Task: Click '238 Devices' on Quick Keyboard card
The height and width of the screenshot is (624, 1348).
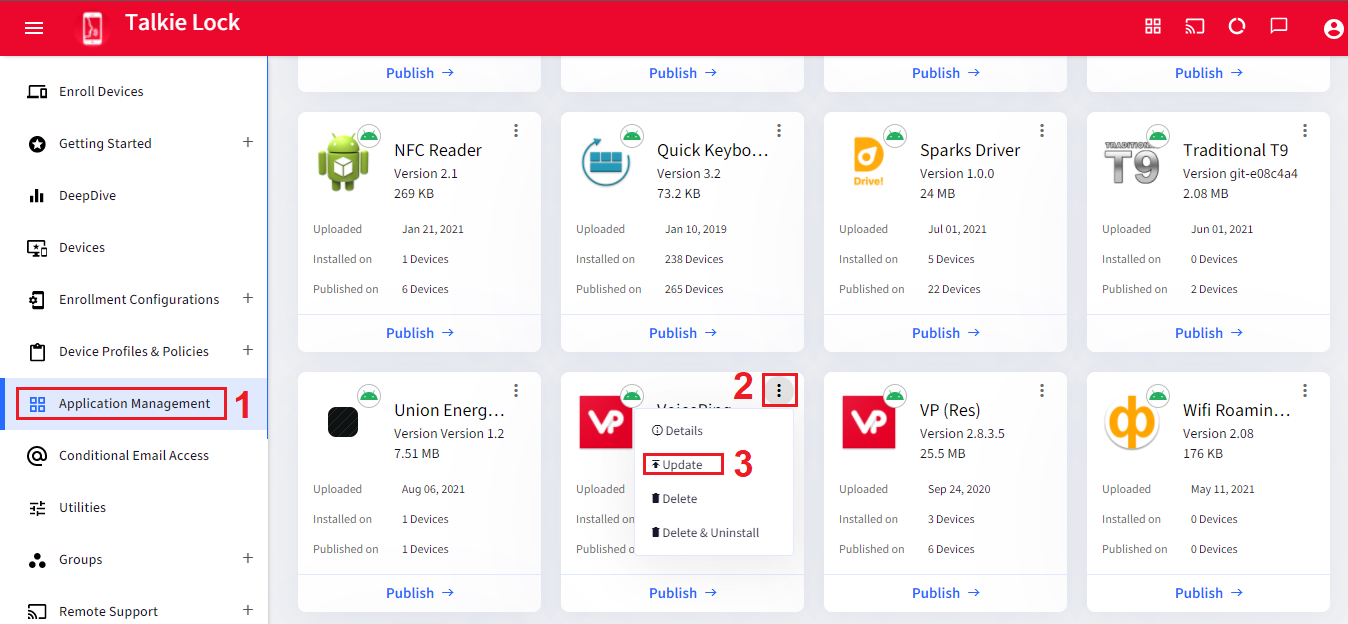Action: 694,259
